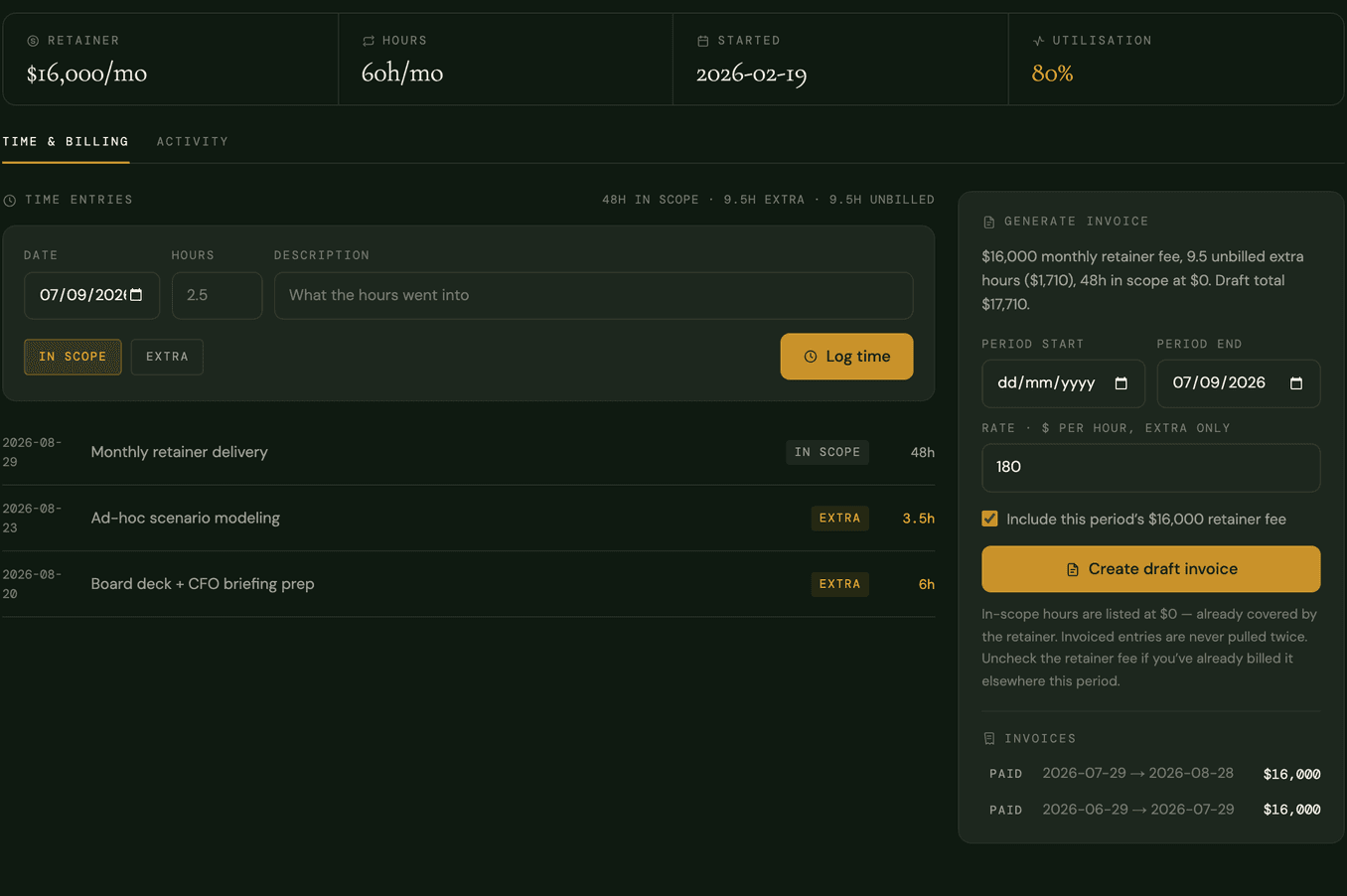Select the Extra entry type toggle
Image resolution: width=1347 pixels, height=896 pixels.
167,357
